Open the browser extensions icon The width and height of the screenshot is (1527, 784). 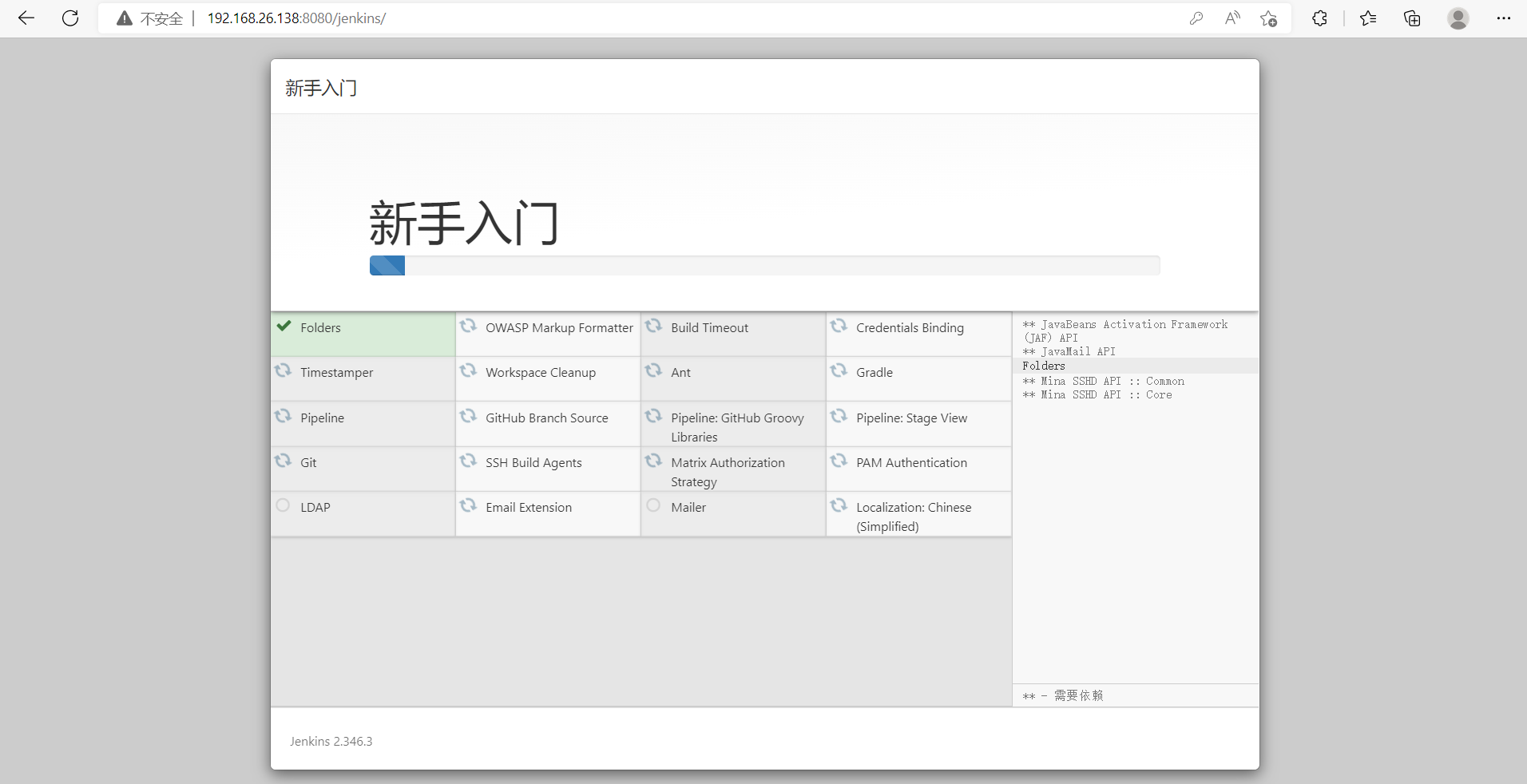(x=1319, y=18)
